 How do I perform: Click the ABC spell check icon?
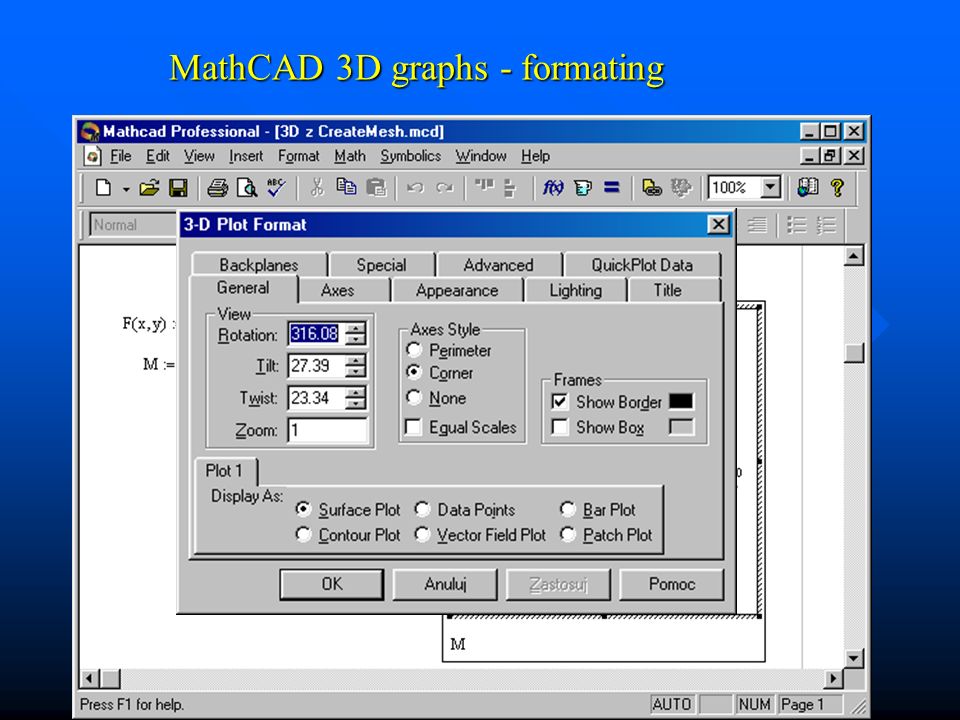(276, 187)
